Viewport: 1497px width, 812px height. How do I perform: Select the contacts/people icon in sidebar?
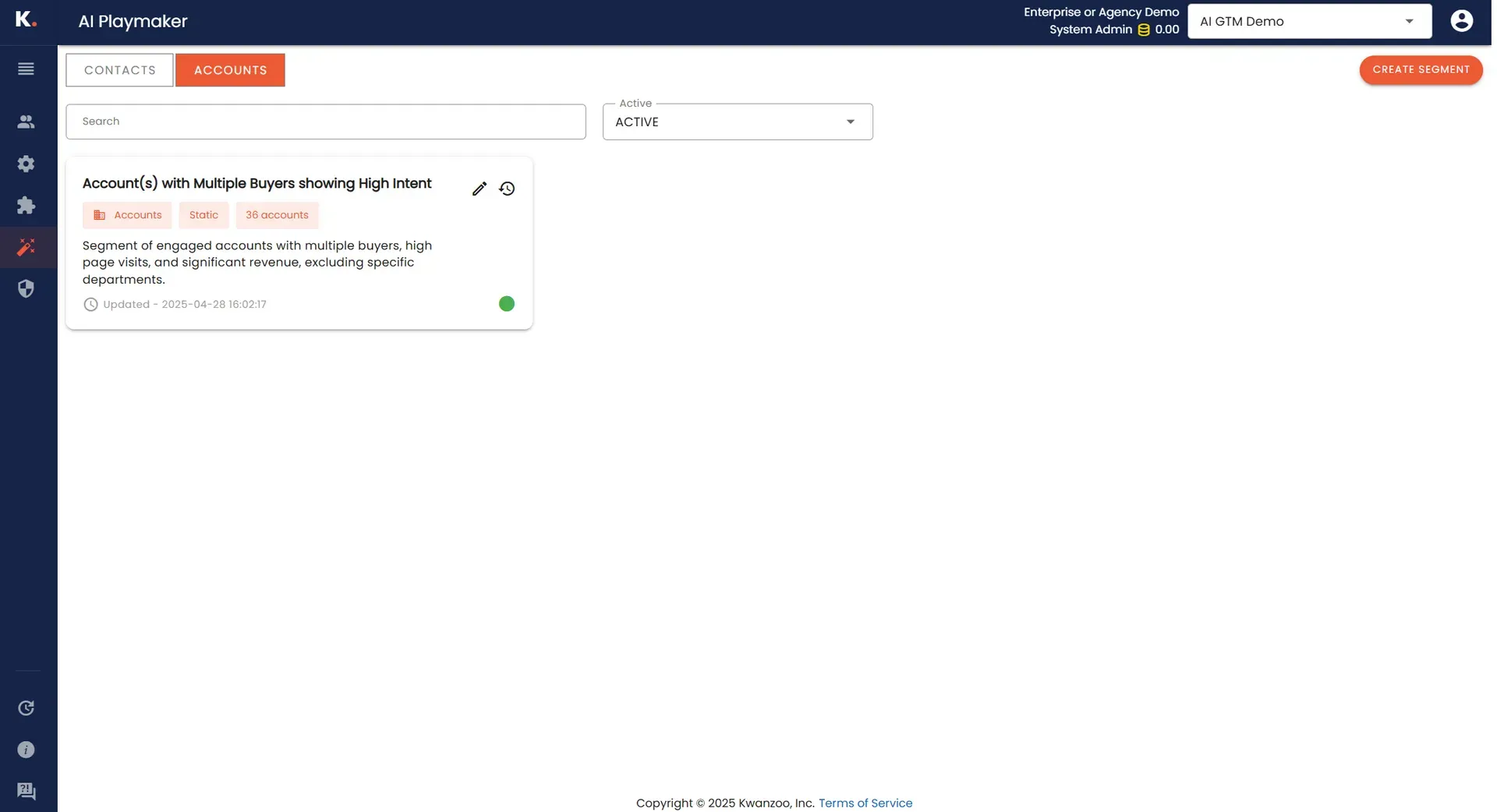pos(26,122)
